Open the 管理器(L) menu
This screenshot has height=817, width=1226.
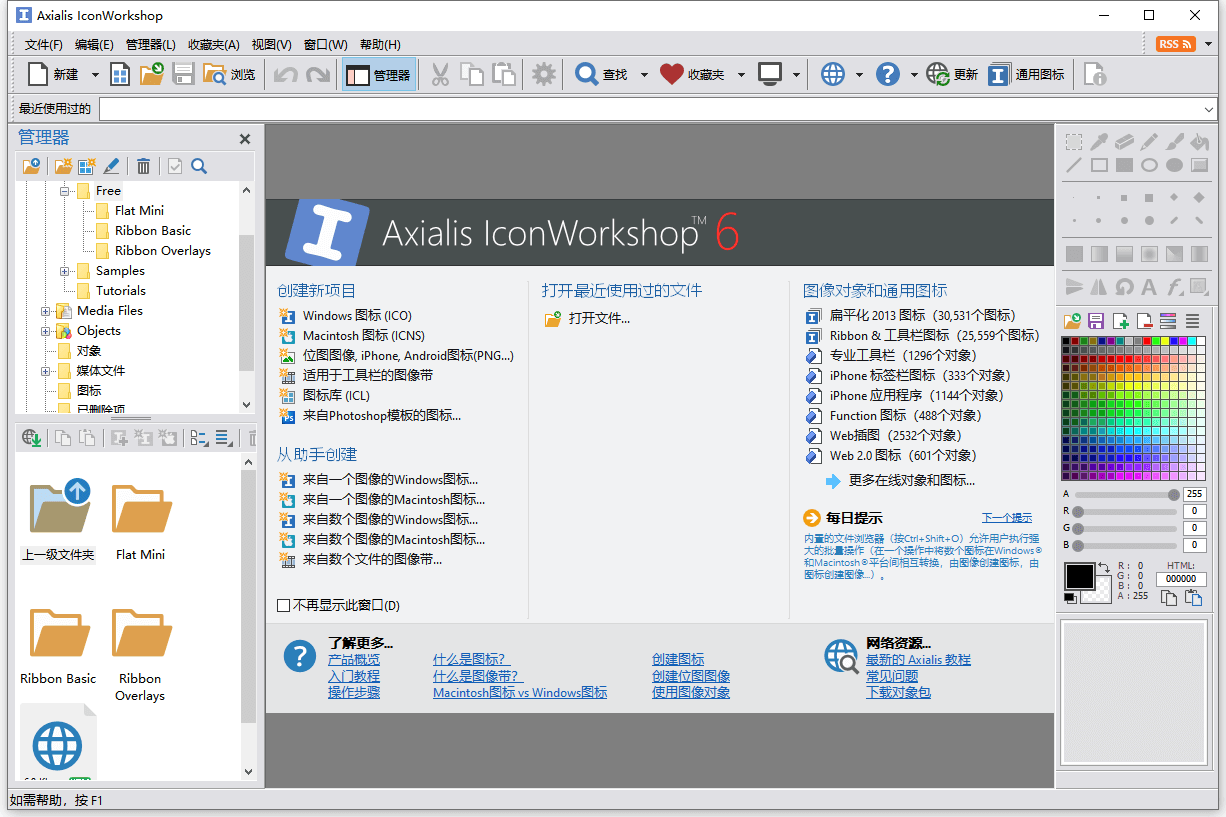[150, 45]
